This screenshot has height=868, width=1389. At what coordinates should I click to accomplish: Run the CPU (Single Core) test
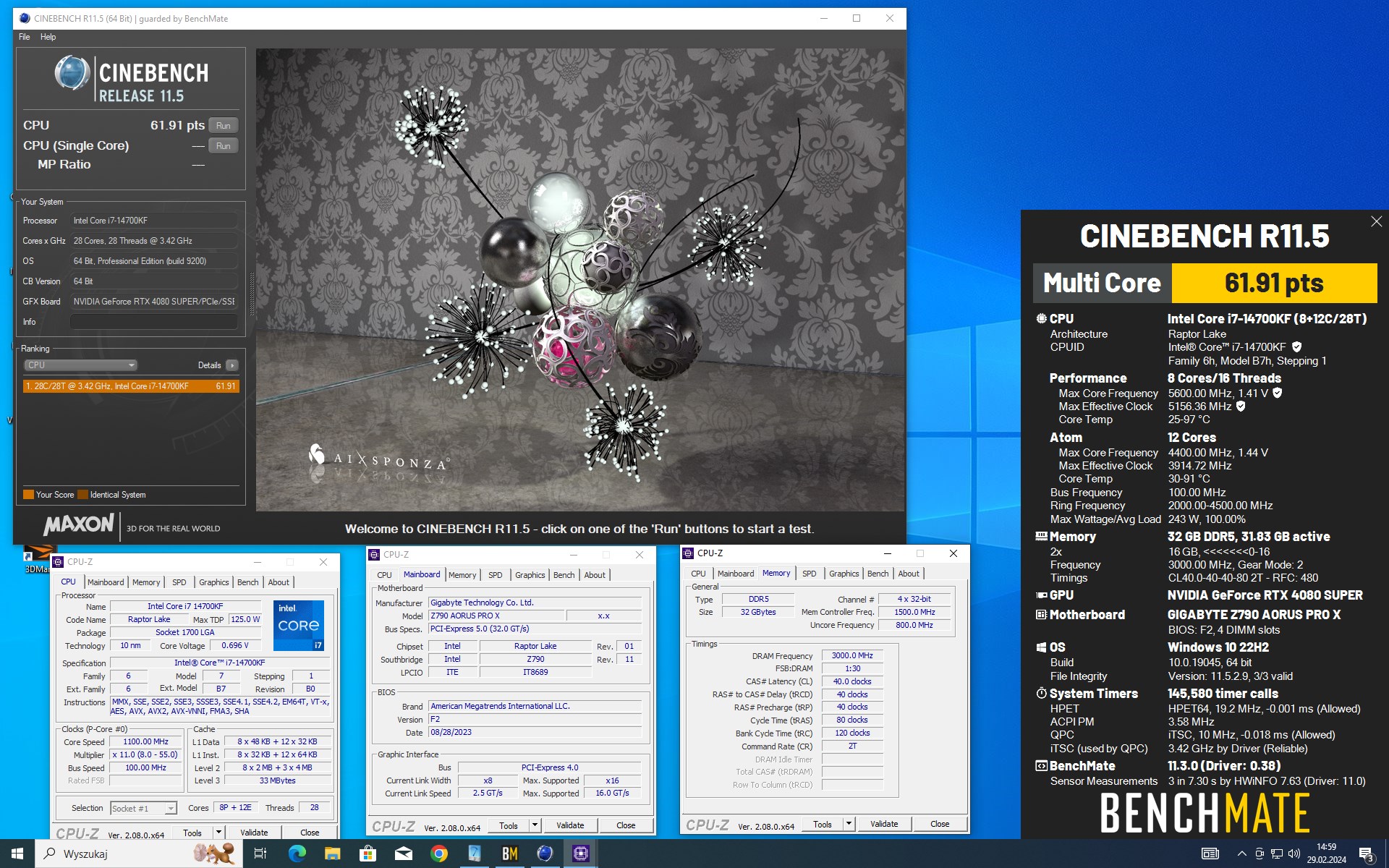pyautogui.click(x=223, y=146)
